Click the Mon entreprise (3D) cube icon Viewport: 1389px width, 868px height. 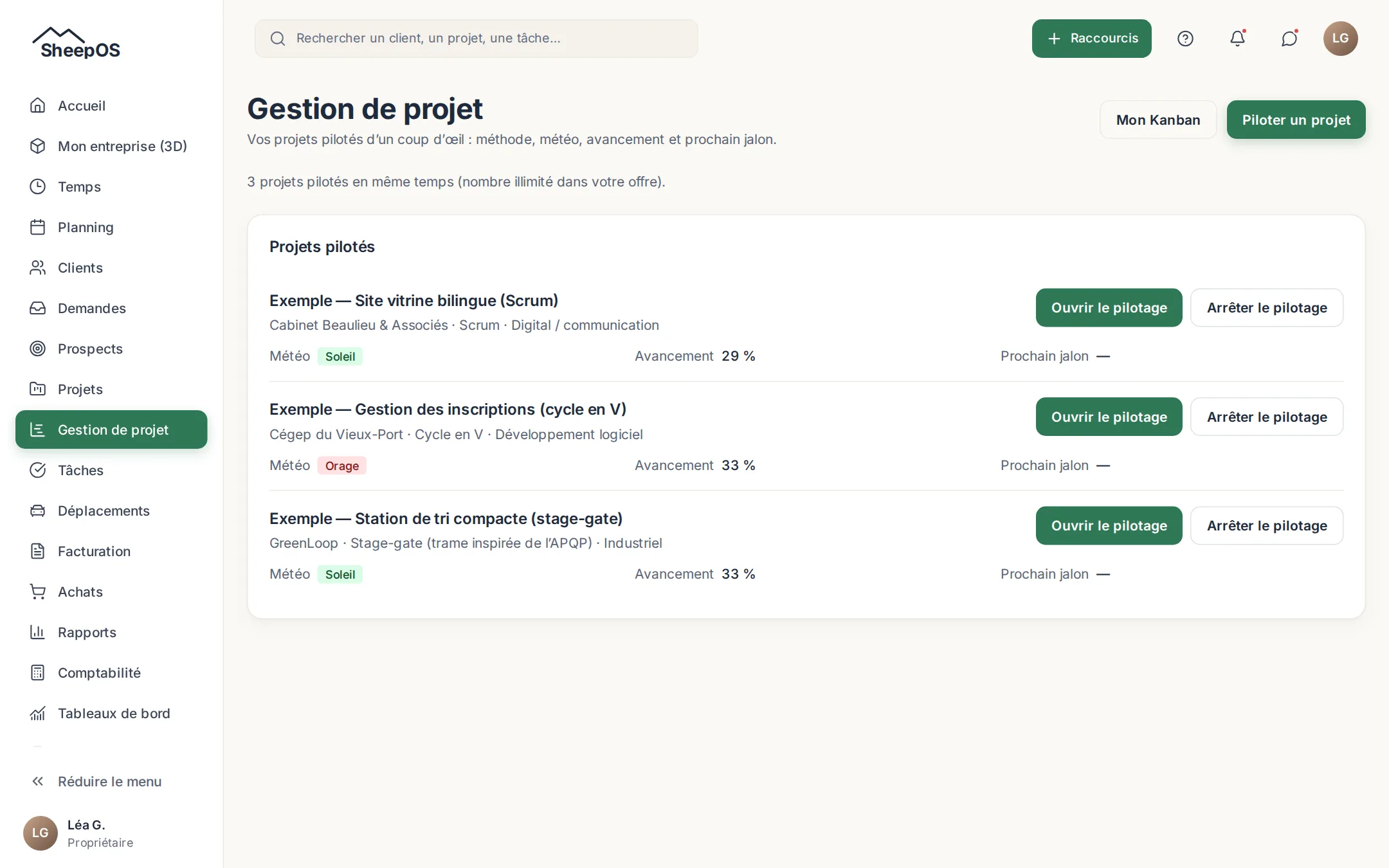click(38, 146)
